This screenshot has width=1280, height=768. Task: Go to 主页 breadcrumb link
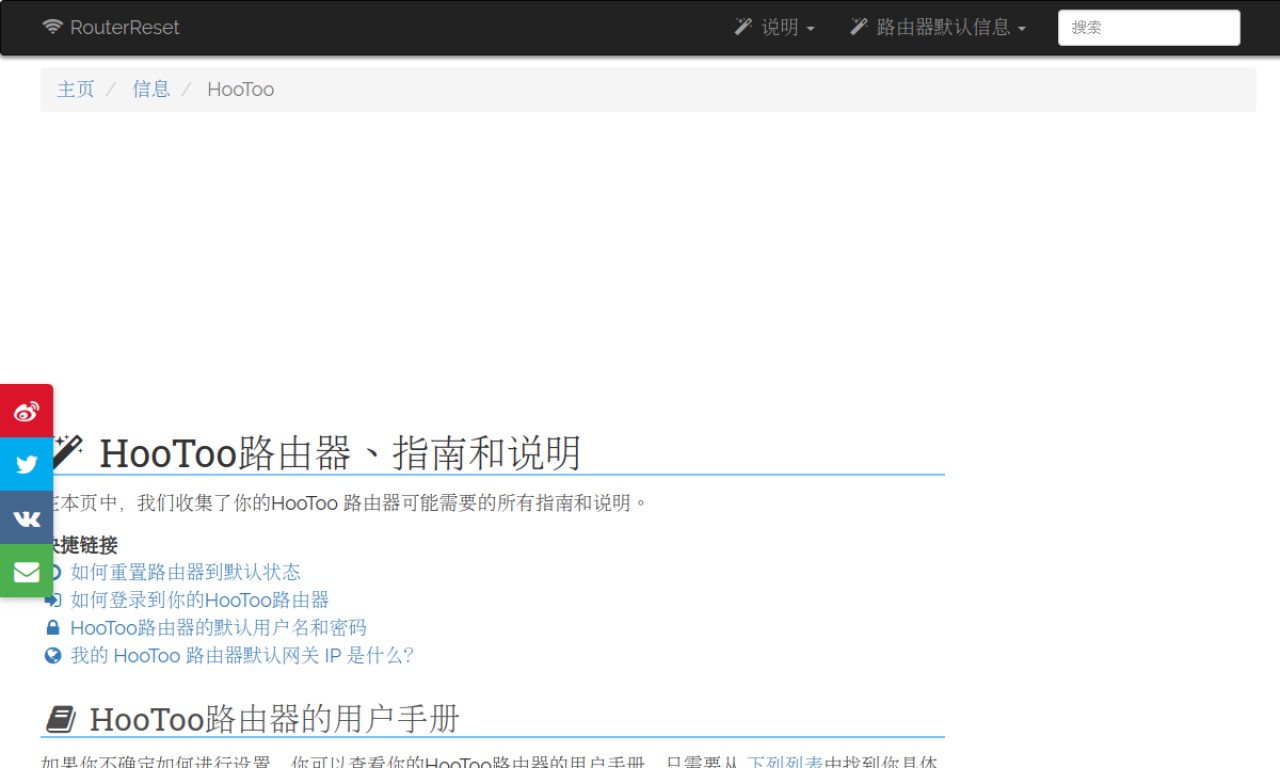tap(76, 89)
